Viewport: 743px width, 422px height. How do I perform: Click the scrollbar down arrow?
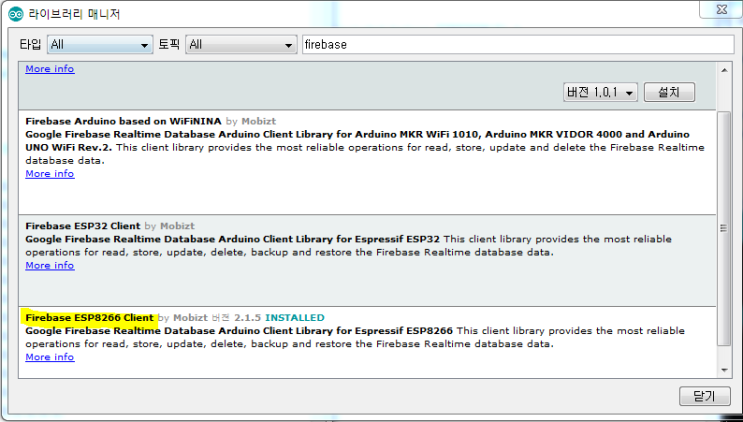(724, 370)
